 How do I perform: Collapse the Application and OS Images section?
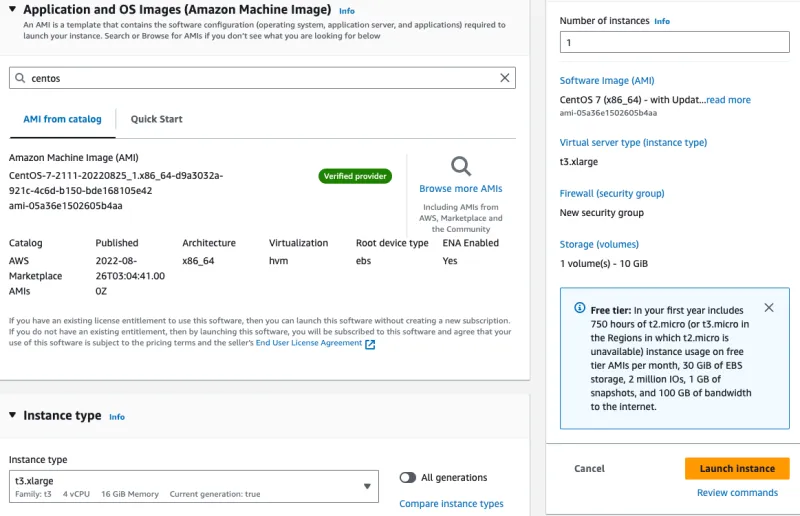click(12, 9)
